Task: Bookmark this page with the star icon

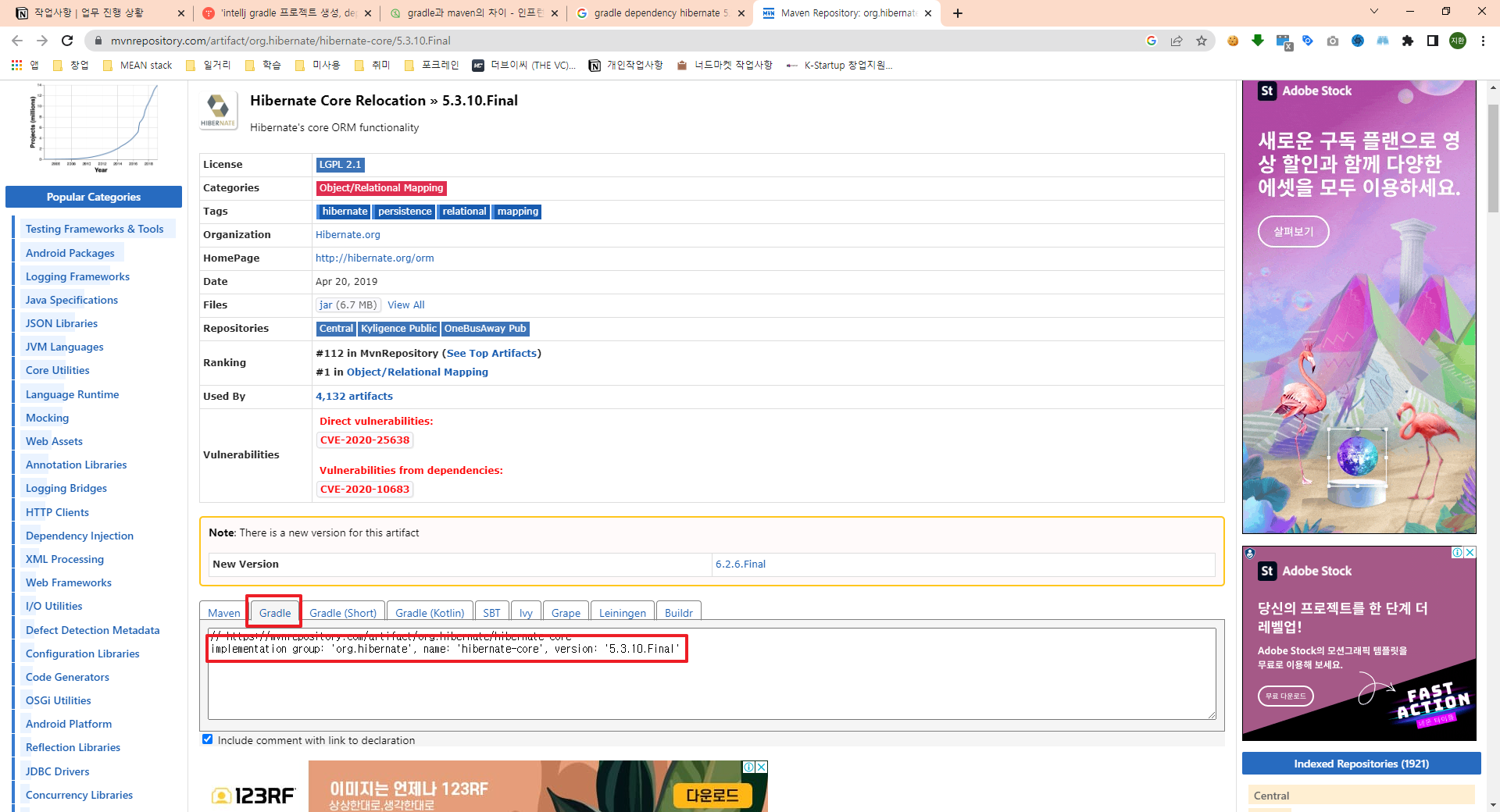Action: [1202, 41]
